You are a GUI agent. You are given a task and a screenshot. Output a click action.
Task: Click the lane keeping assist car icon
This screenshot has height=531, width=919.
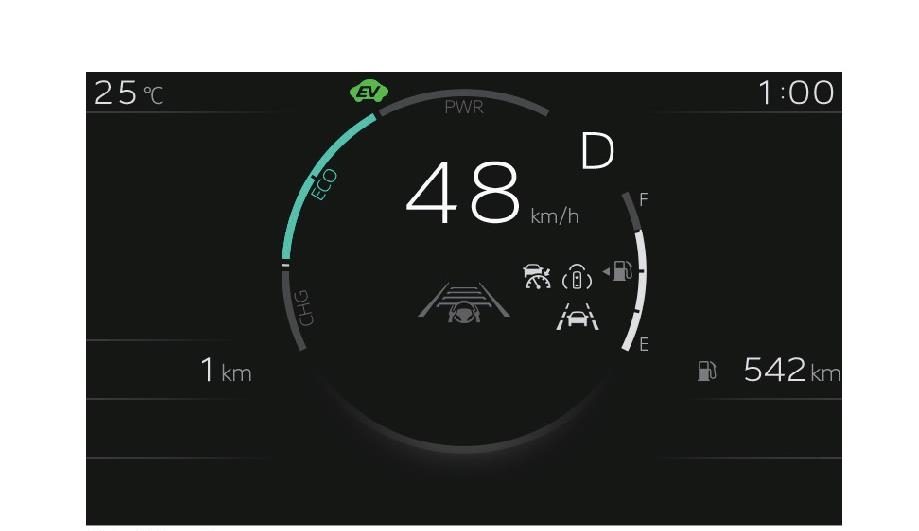coord(577,316)
